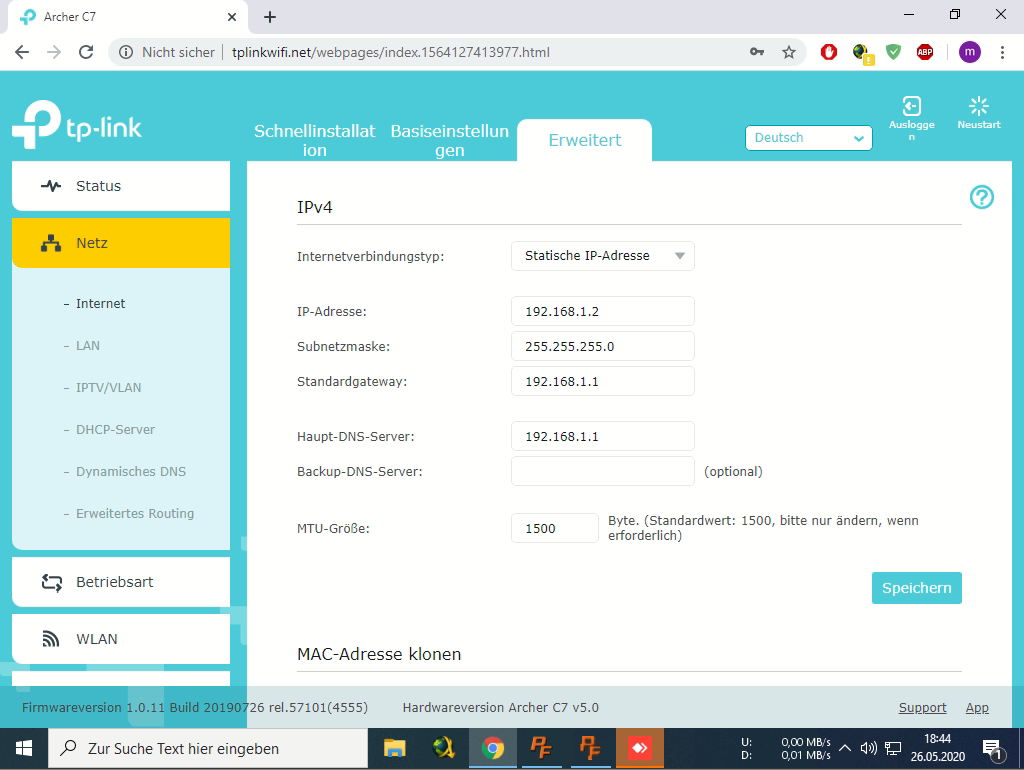This screenshot has height=770, width=1024.
Task: Click the Ausloggen logout icon
Action: [912, 106]
